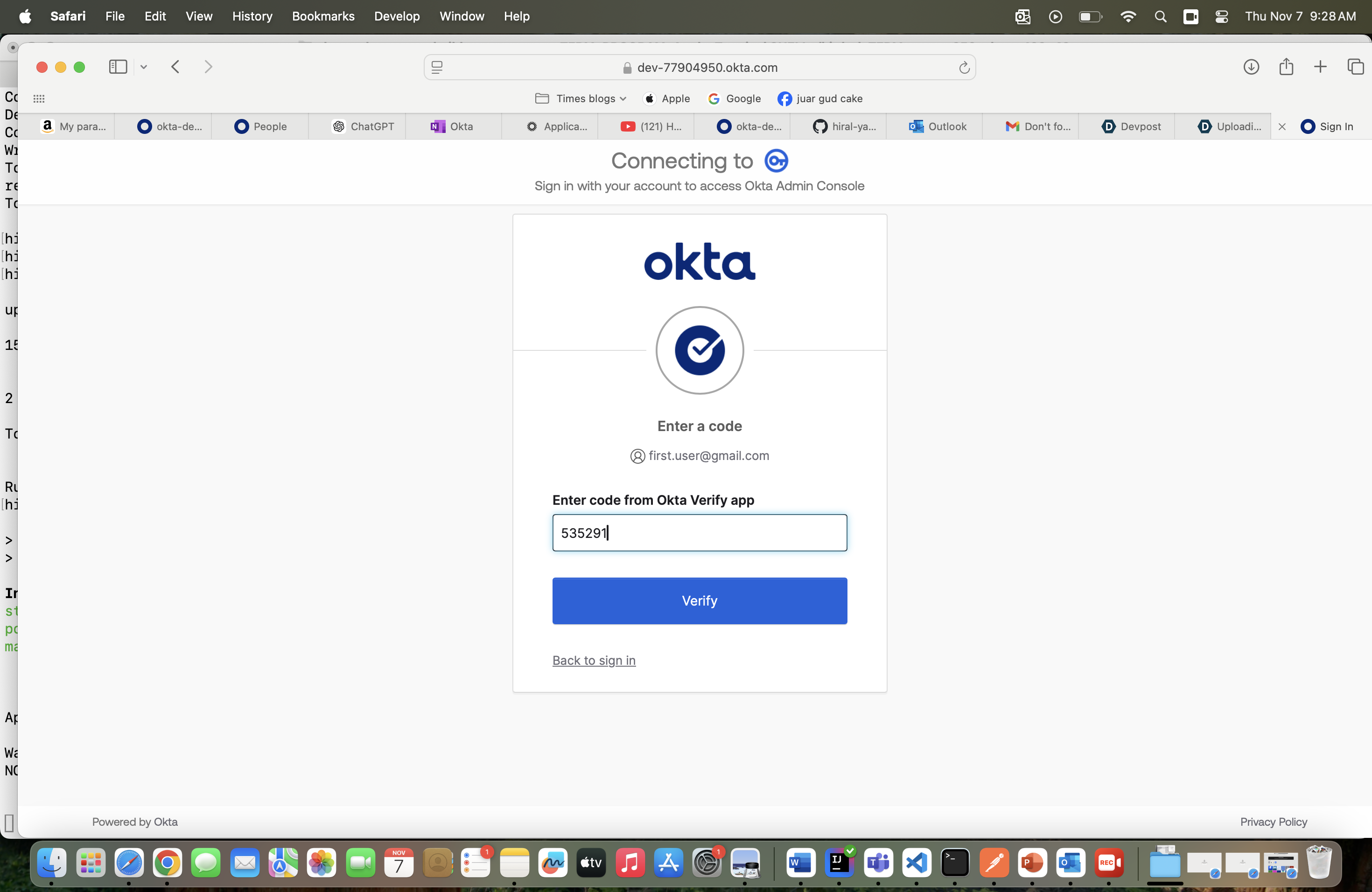Image resolution: width=1372 pixels, height=892 pixels.
Task: Click the Safari sidebar toggle icon
Action: tap(118, 67)
